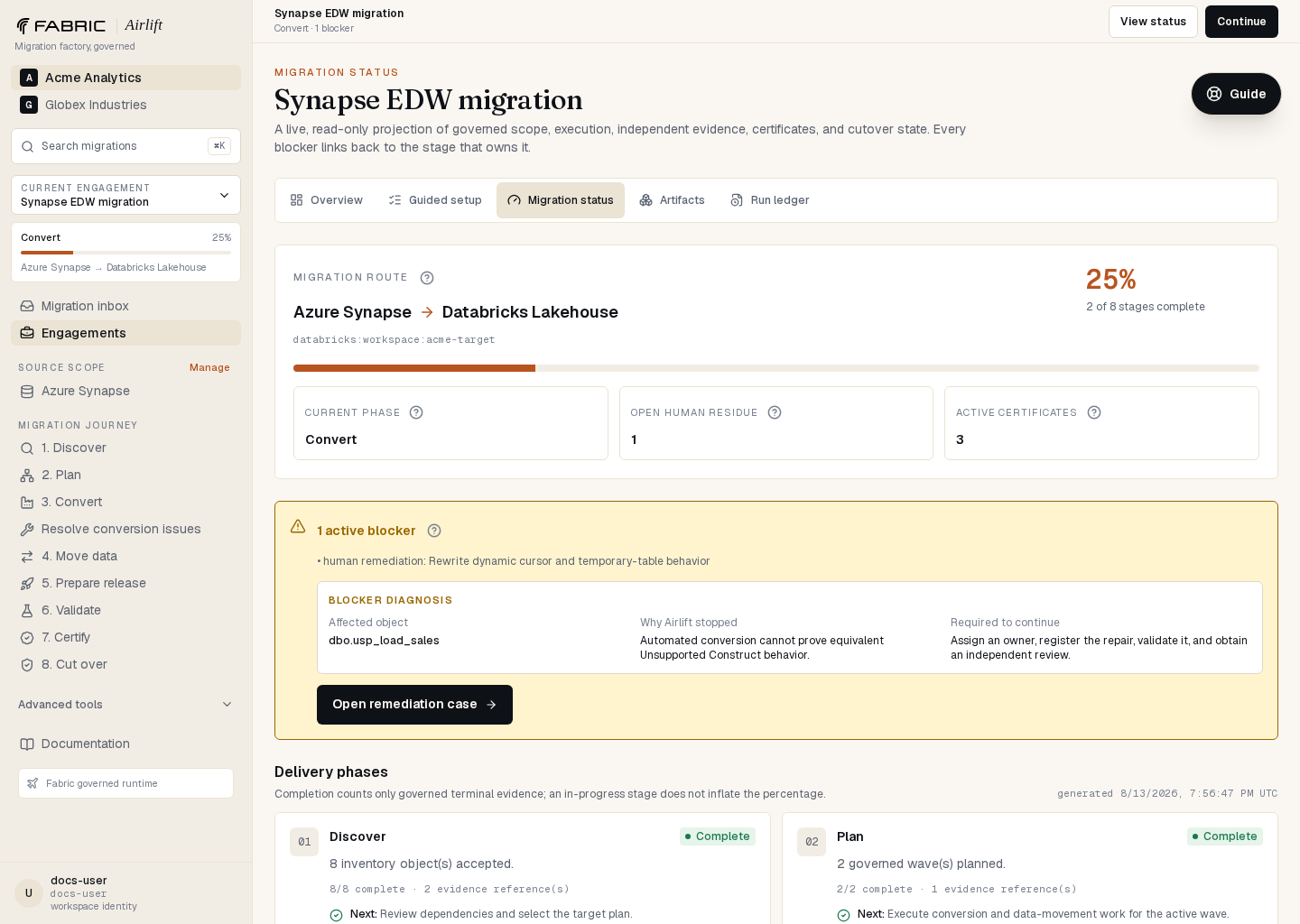Click the Fabric logo icon
Viewport: 1300px width, 924px height.
[23, 26]
